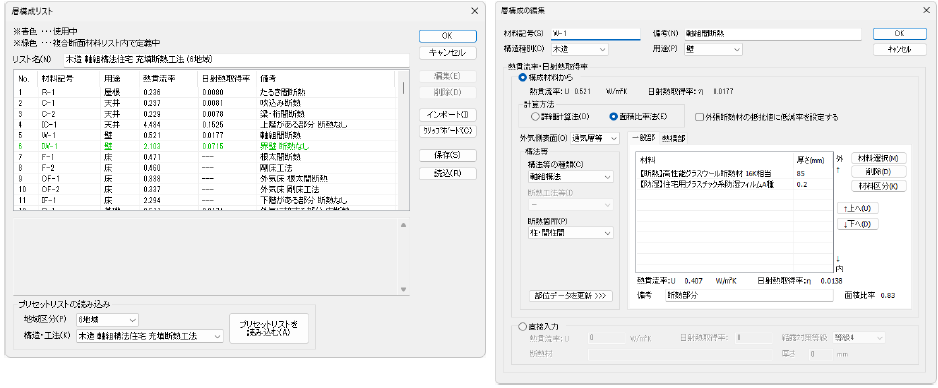Select list row 5 W-1 軸組間断熱
This screenshot has height=388, width=938.
point(206,135)
